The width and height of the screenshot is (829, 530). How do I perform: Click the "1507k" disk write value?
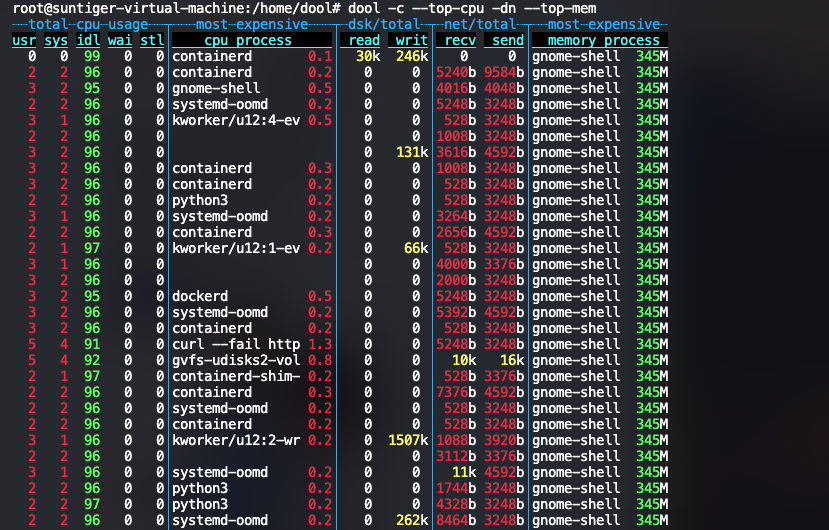pyautogui.click(x=408, y=440)
